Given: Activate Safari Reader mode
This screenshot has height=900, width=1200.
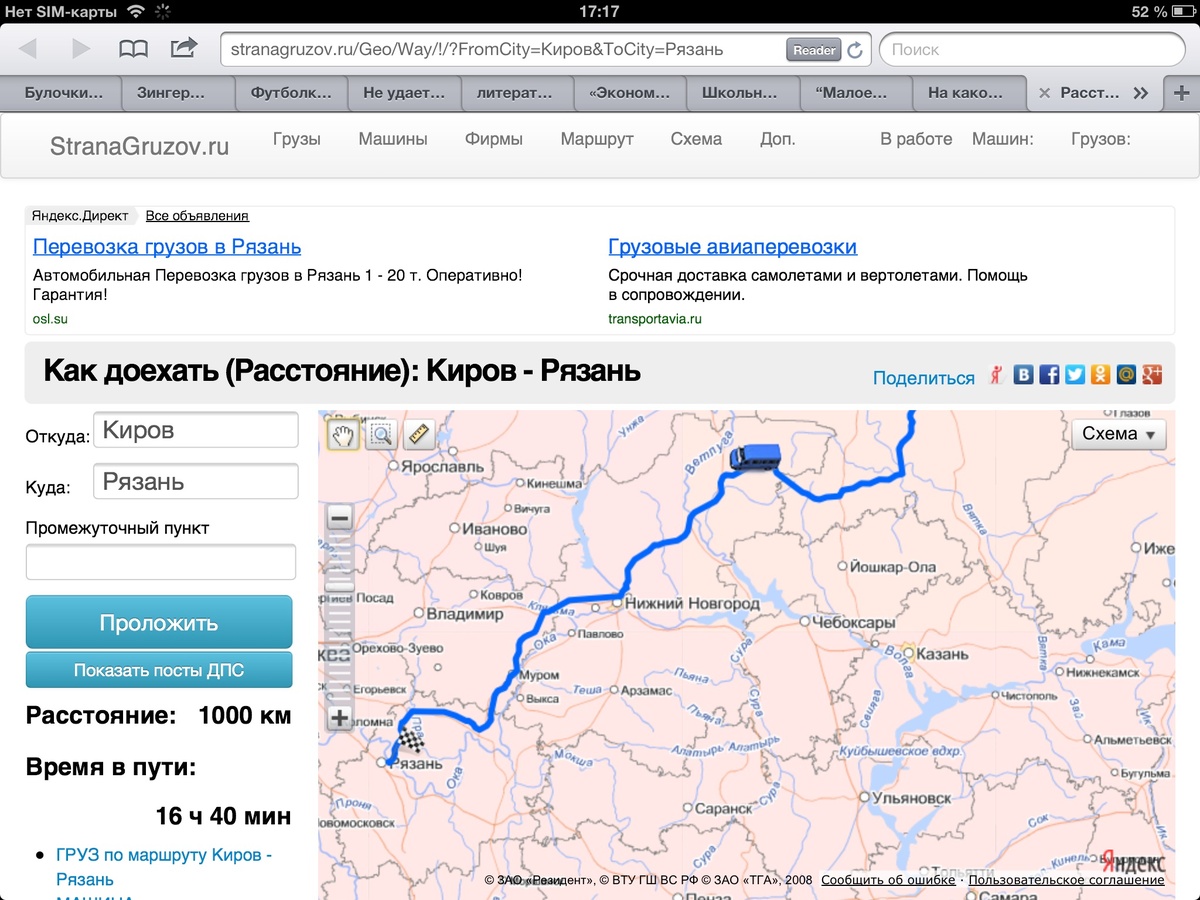Looking at the screenshot, I should [814, 49].
